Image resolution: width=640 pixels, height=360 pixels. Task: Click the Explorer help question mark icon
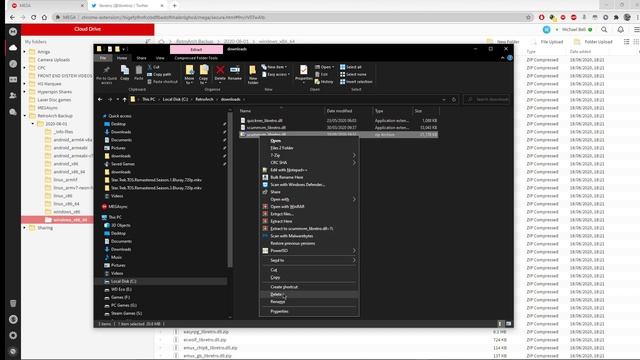pyautogui.click(x=510, y=58)
